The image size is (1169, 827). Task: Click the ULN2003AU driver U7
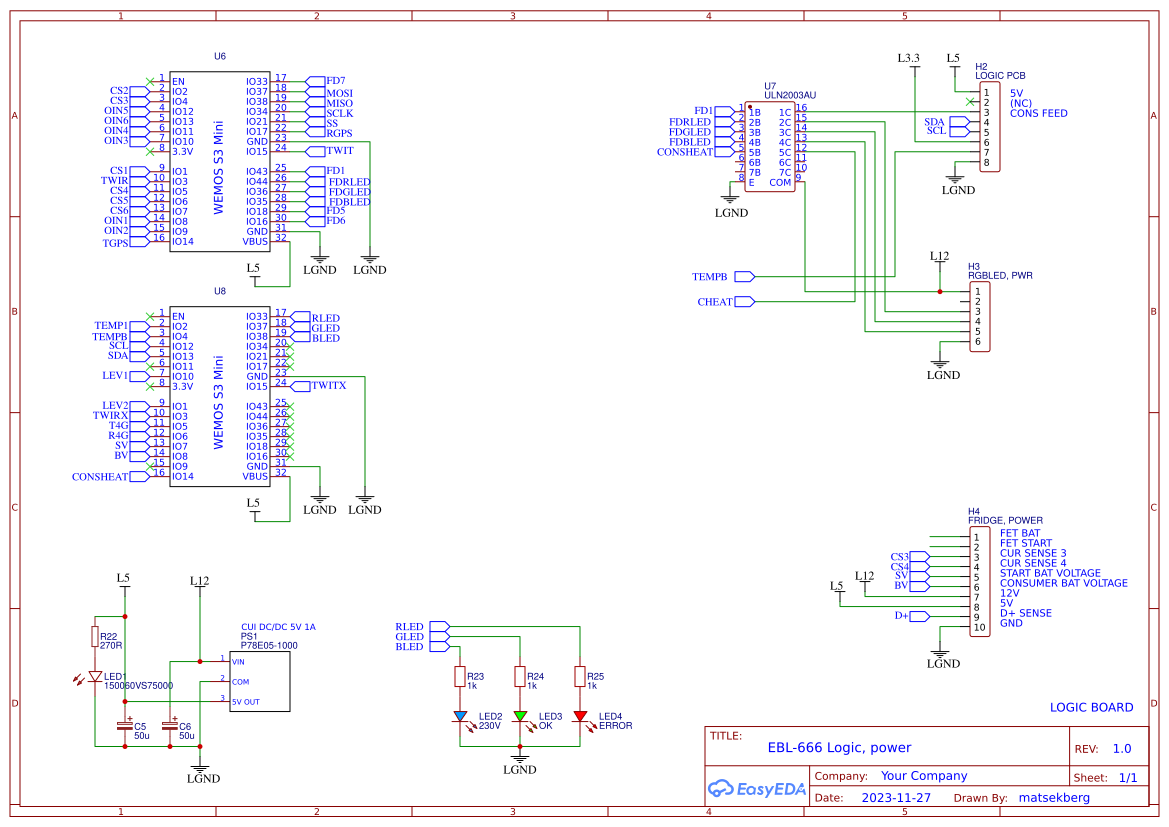(770, 145)
